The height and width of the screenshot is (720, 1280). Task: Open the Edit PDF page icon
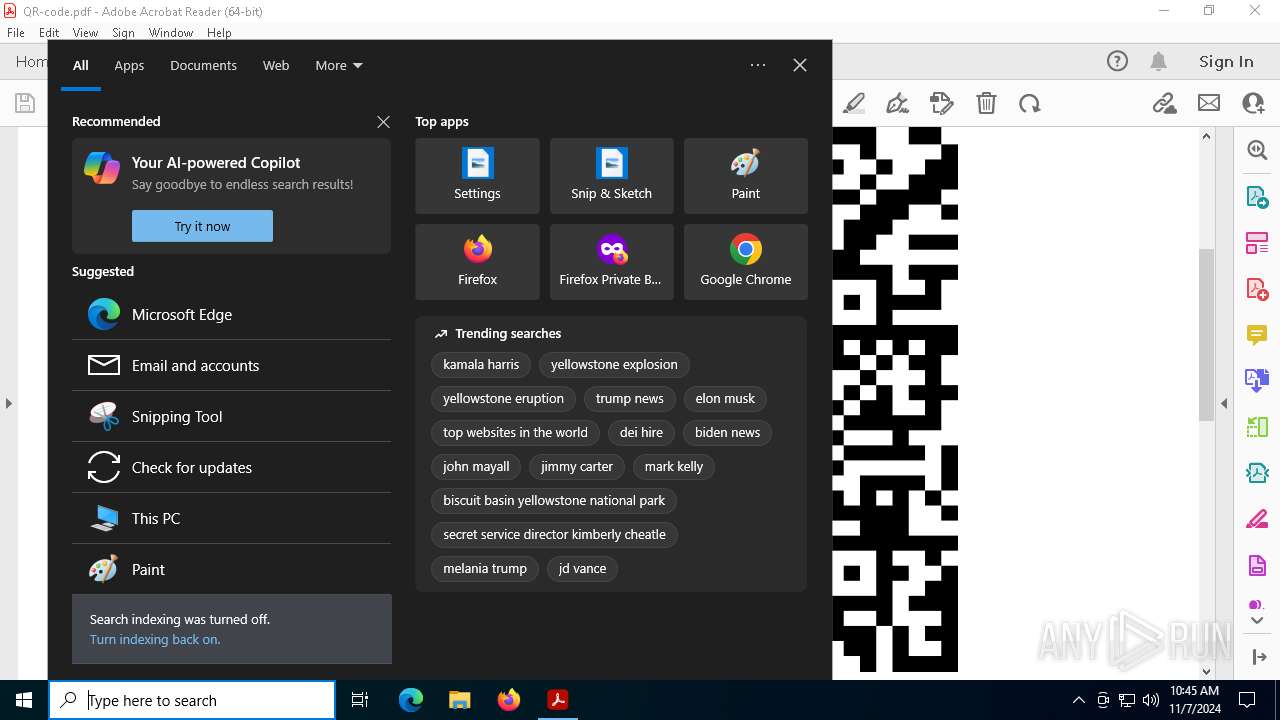coord(941,103)
